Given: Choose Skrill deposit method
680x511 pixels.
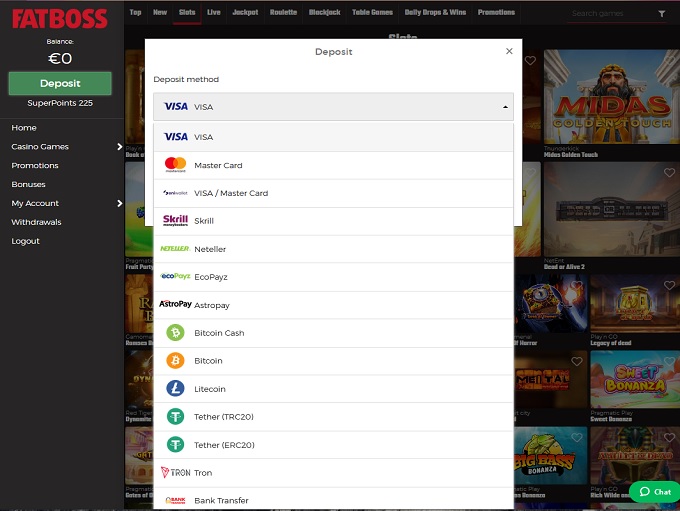Looking at the screenshot, I should (333, 221).
